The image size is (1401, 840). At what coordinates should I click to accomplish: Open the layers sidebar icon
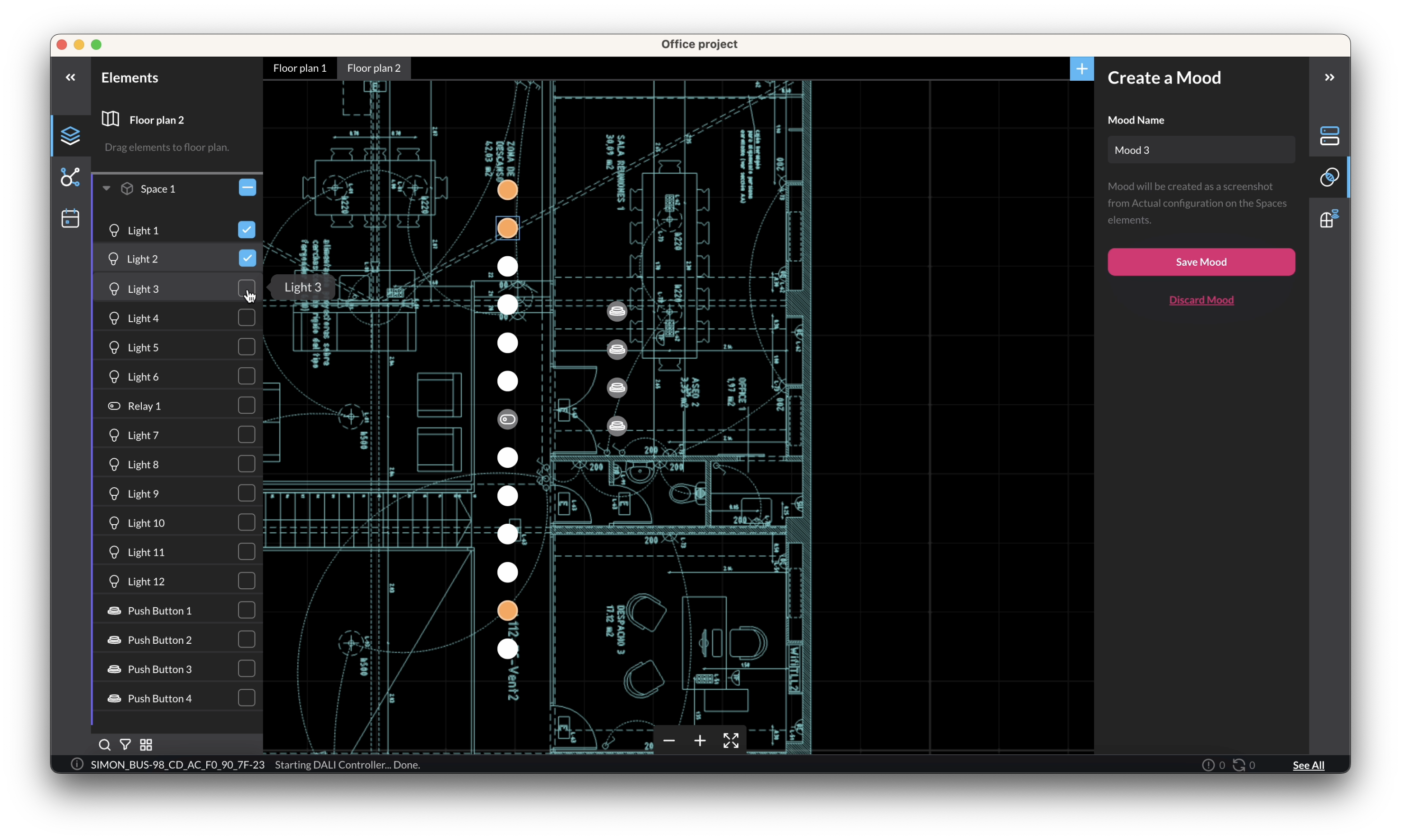click(70, 136)
